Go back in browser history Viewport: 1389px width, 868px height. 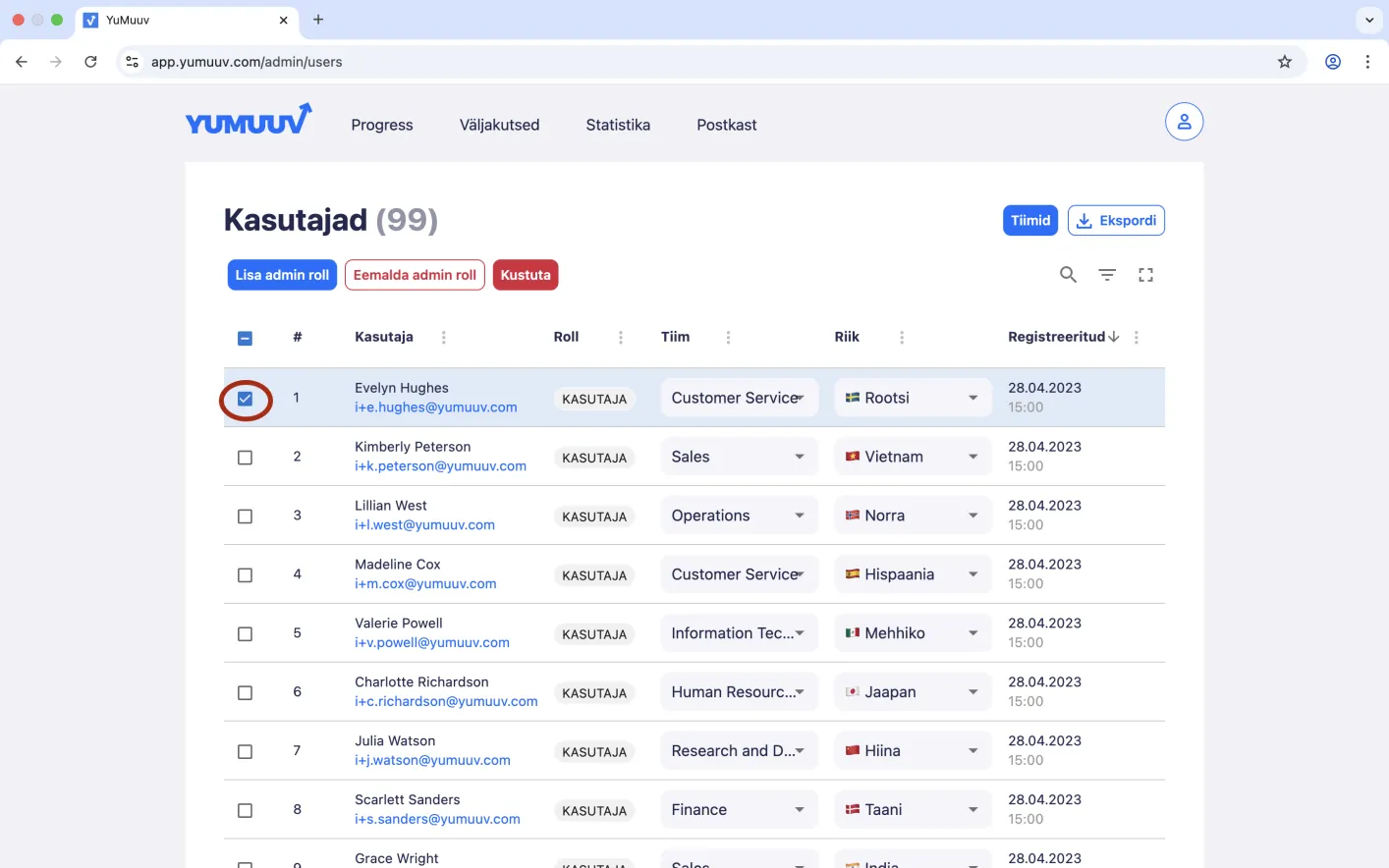pyautogui.click(x=22, y=62)
